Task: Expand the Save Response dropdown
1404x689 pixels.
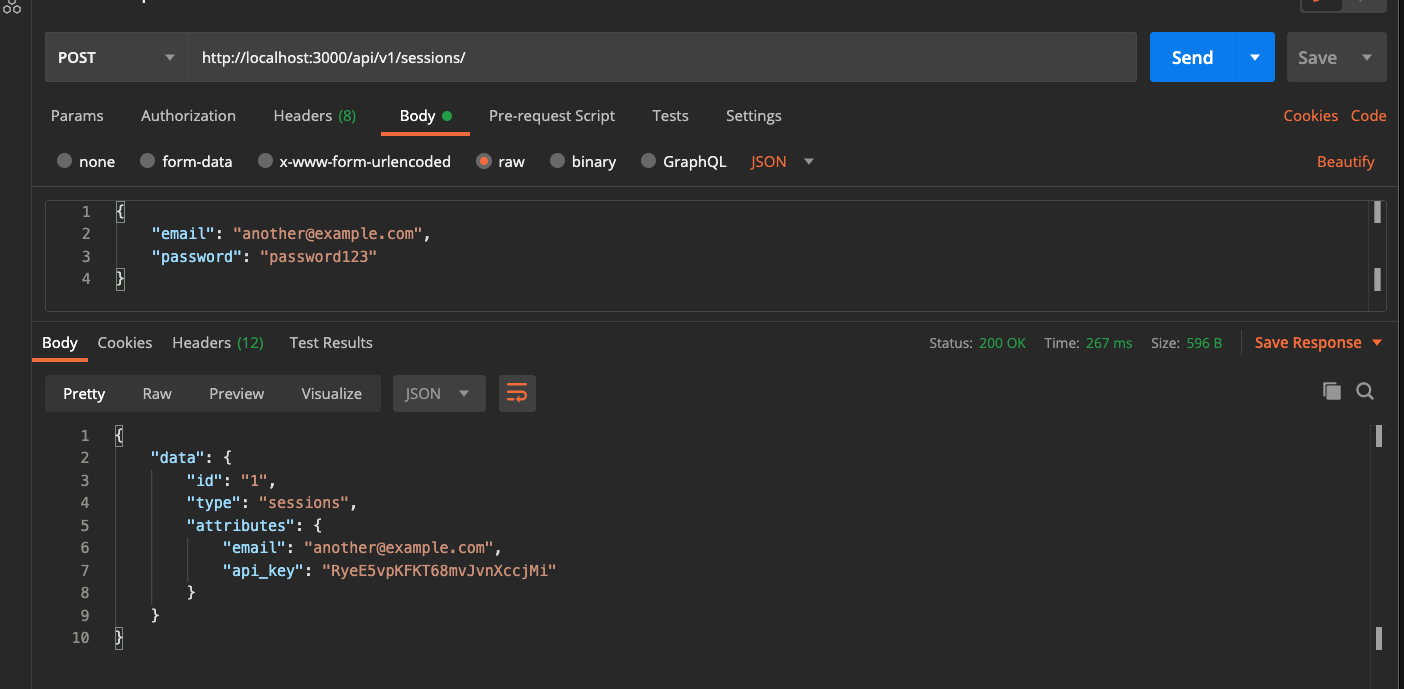Action: [1377, 342]
